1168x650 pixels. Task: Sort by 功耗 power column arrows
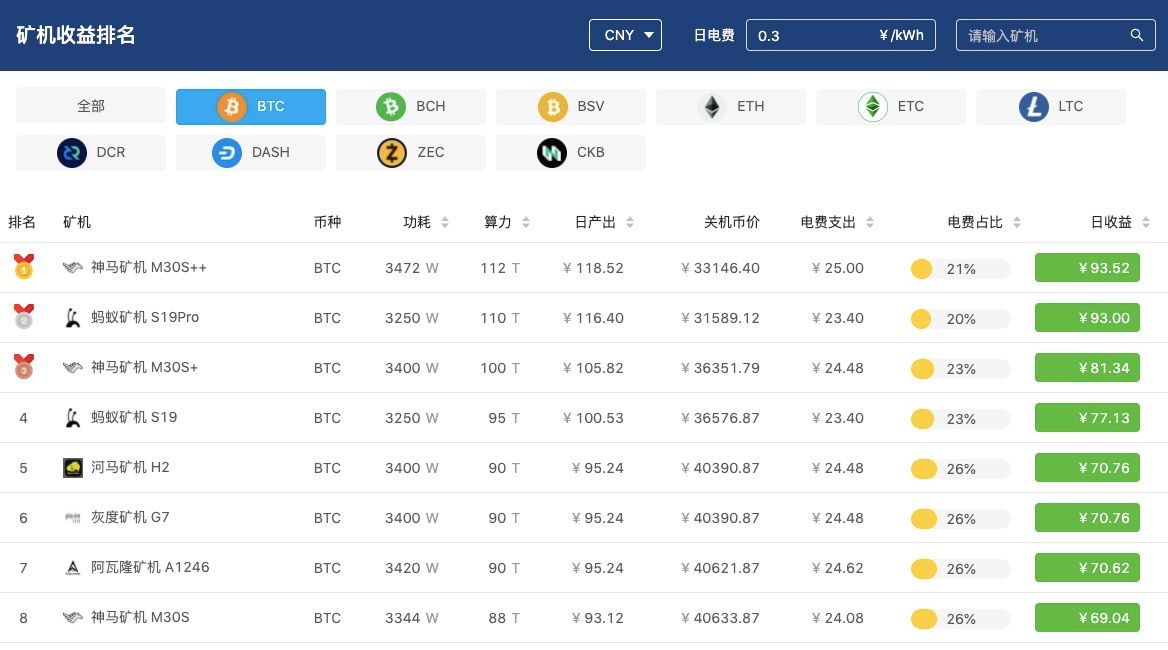tap(445, 222)
